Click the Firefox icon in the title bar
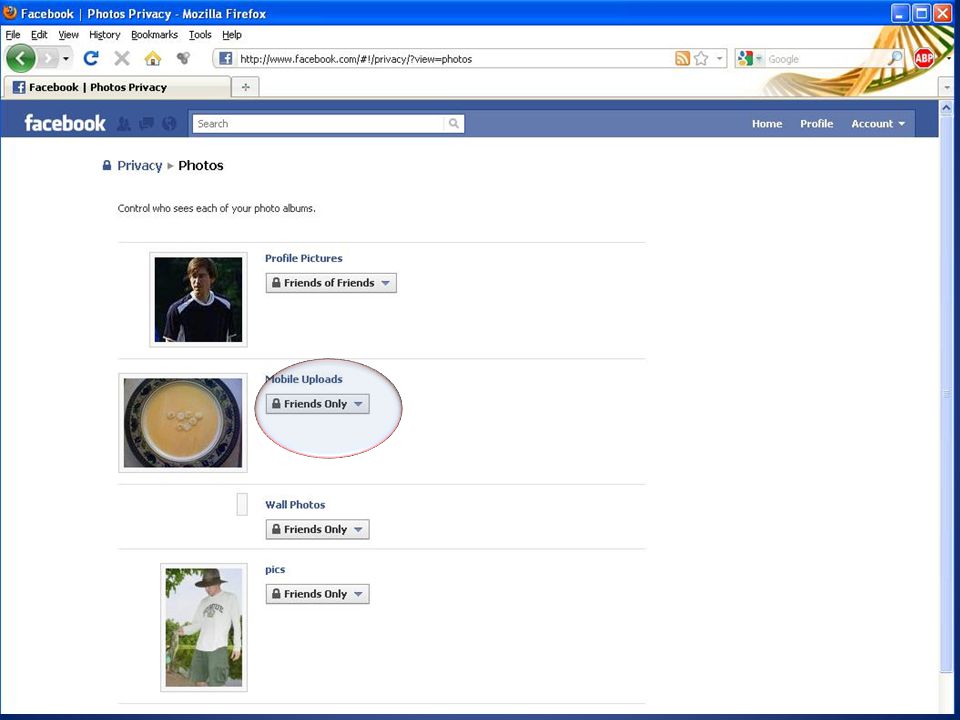 click(x=10, y=13)
